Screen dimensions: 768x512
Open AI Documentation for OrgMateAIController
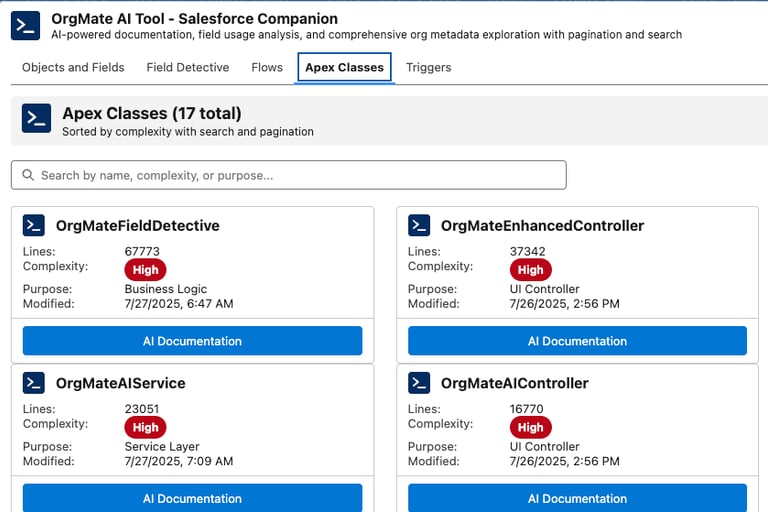tap(577, 498)
